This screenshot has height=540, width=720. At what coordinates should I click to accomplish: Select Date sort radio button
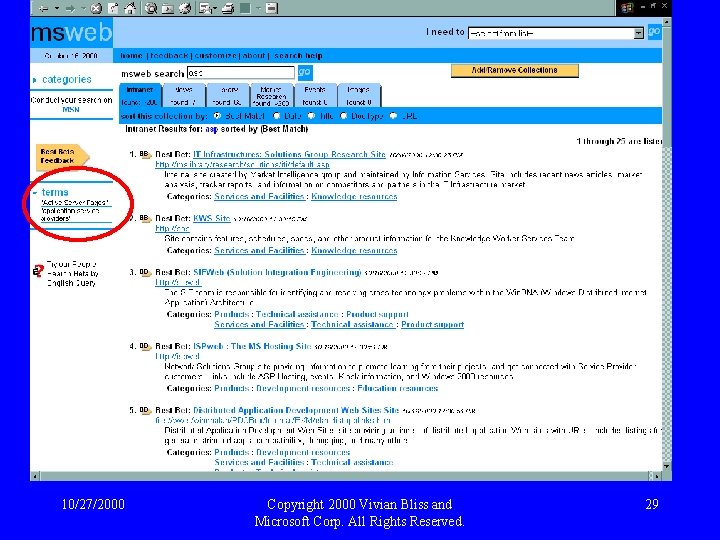tap(276, 116)
